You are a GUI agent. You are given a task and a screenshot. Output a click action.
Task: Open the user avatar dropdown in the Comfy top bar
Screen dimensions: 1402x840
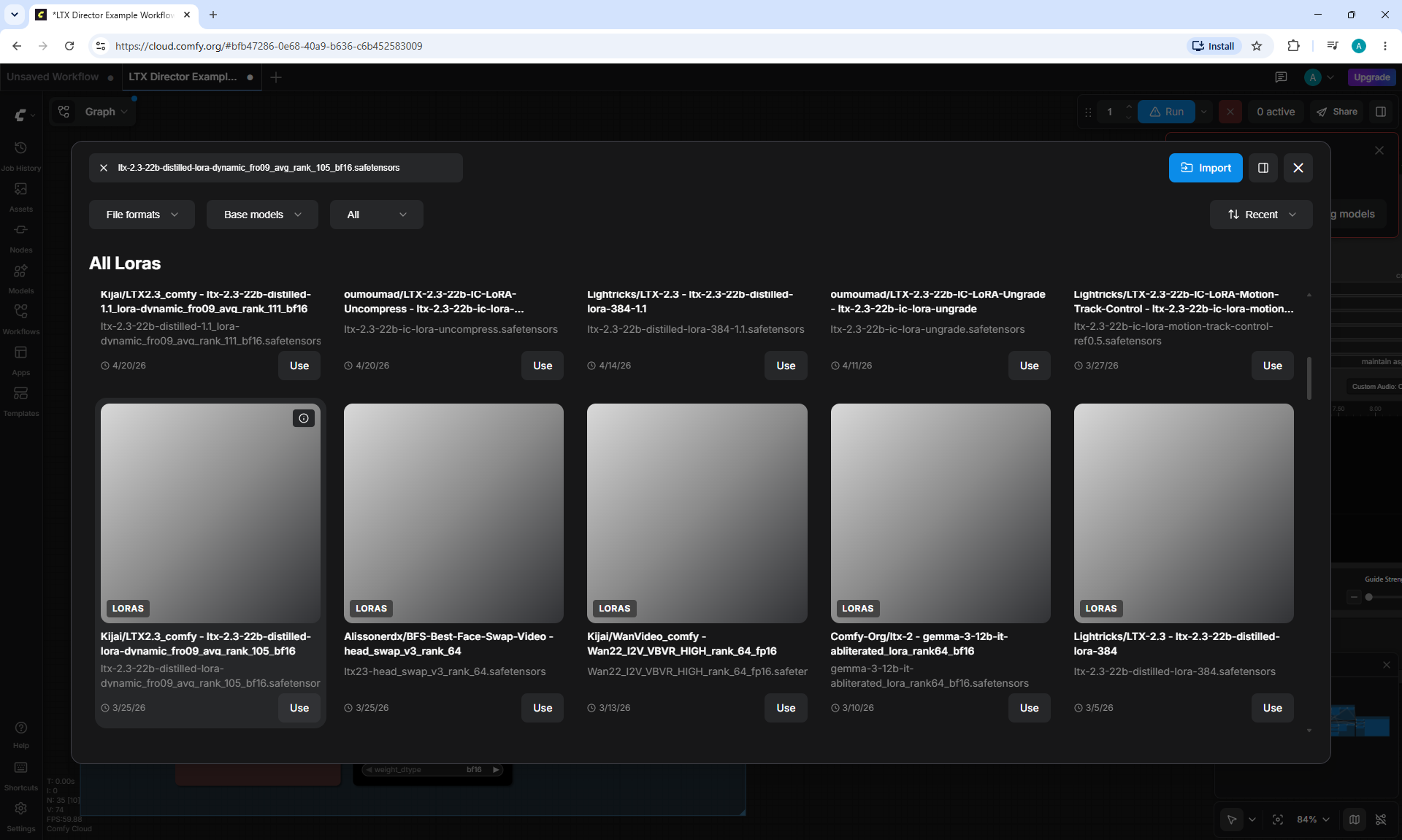(1319, 77)
